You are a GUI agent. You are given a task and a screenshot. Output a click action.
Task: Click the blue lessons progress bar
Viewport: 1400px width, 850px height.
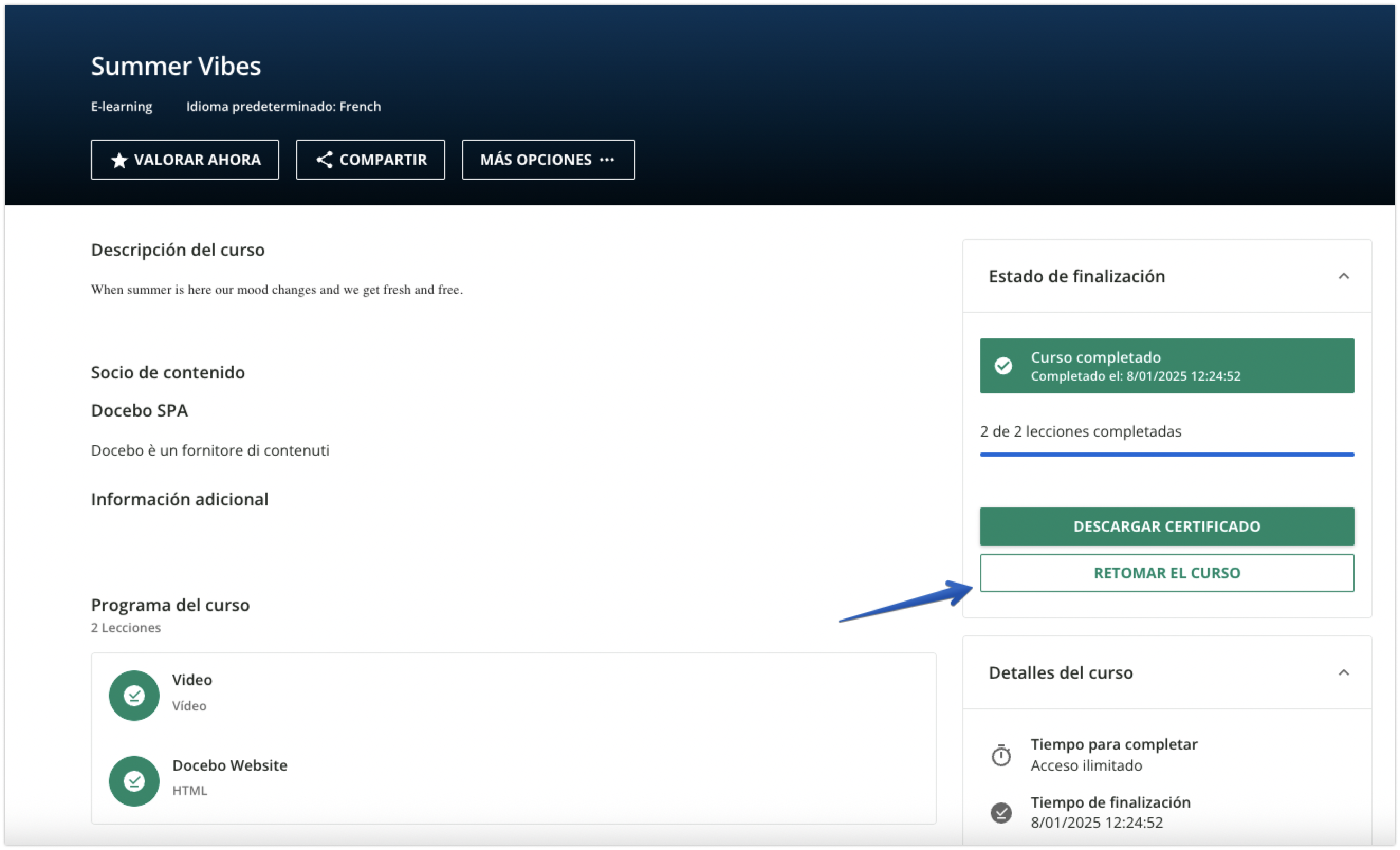[1166, 455]
